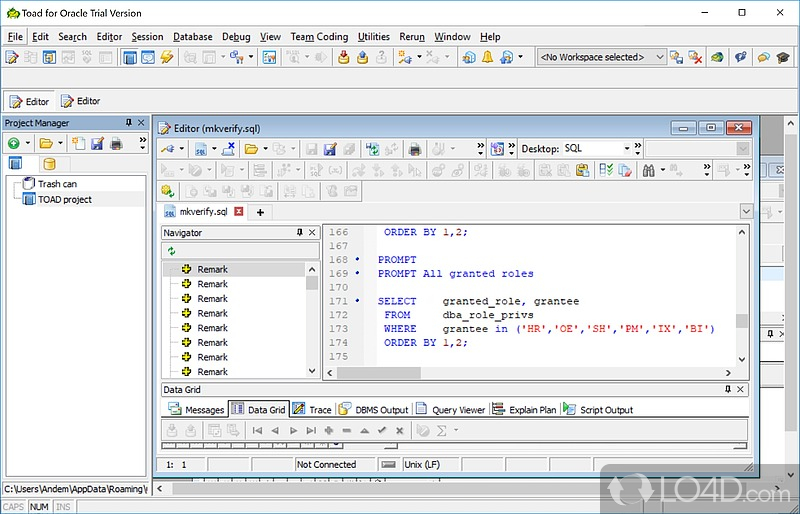Screen dimensions: 800x514
Task: Expand the editor tab list dropdown arrow
Action: [x=745, y=212]
